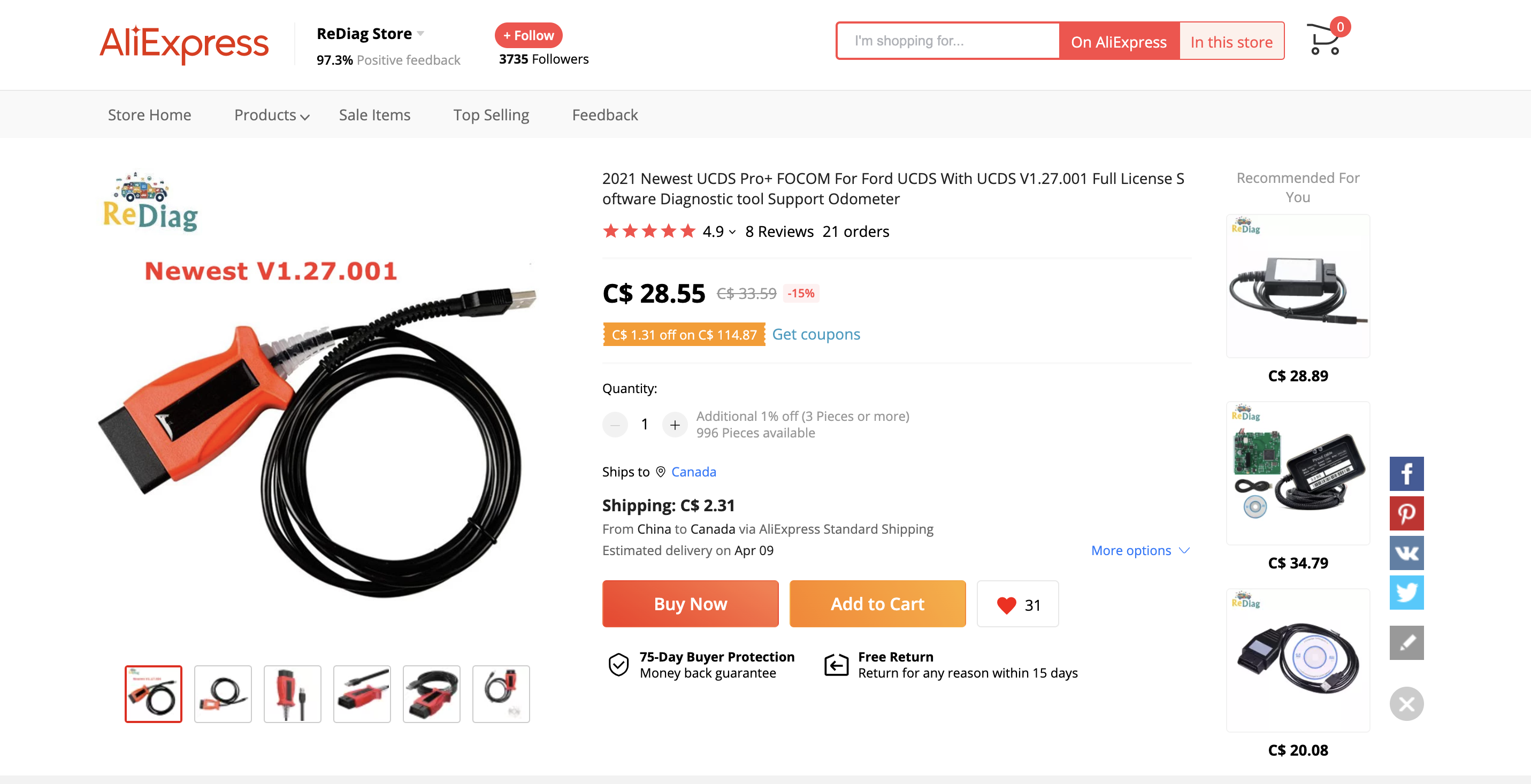The image size is (1531, 784).
Task: Open the Top Selling tab
Action: (491, 115)
